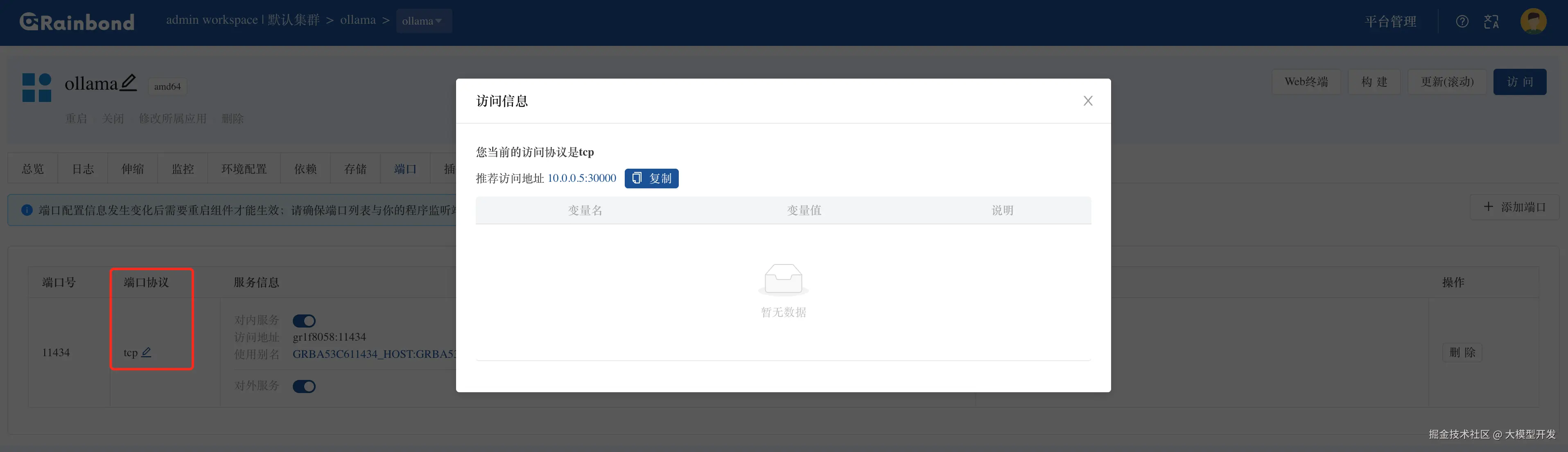Screen dimensions: 1568x452
Task: Click the ollama component grid icon
Action: pos(36,88)
